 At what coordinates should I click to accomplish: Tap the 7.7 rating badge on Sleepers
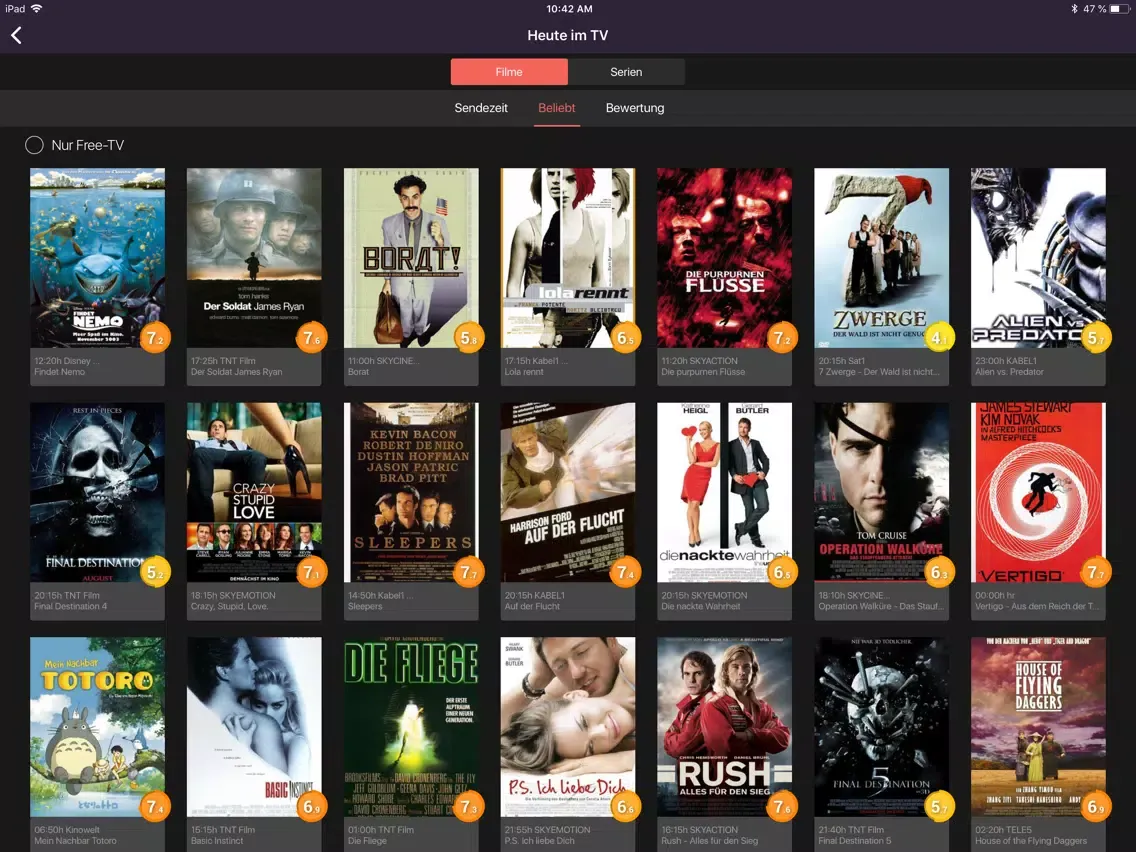pyautogui.click(x=469, y=572)
